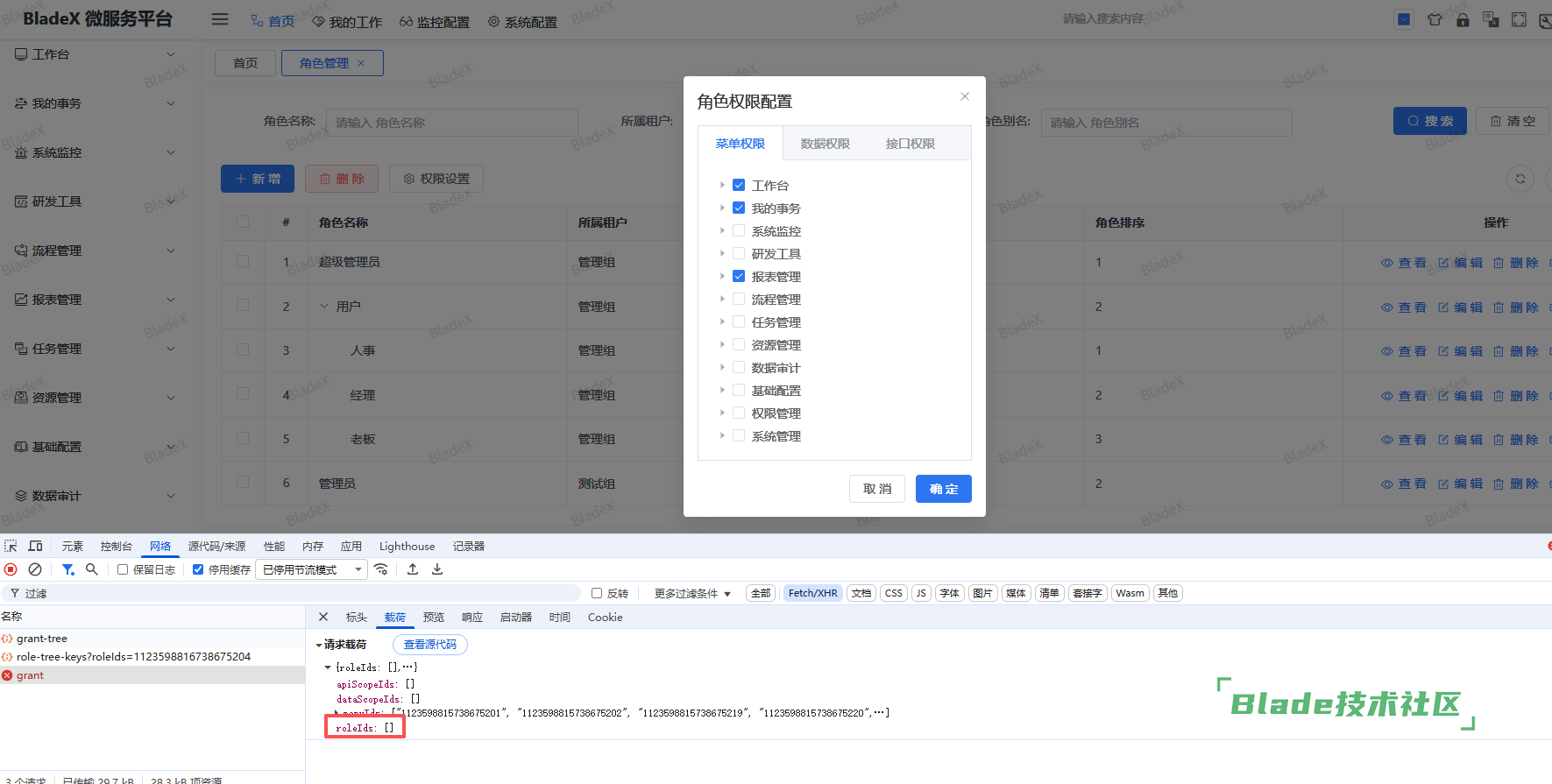Collapse the 用户 row in role table

click(324, 307)
